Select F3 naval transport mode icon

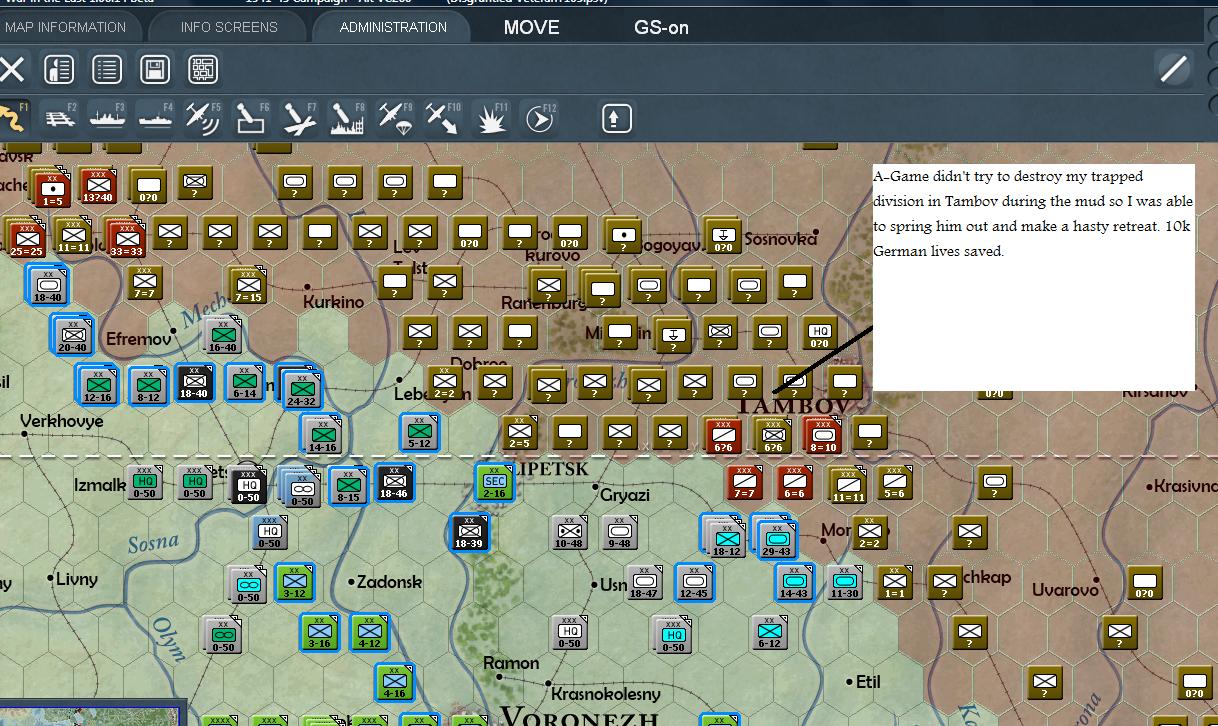tap(108, 118)
